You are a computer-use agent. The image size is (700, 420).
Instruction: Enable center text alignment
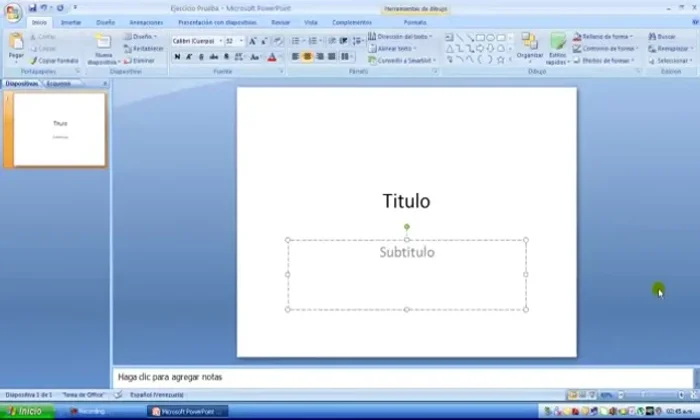307,57
